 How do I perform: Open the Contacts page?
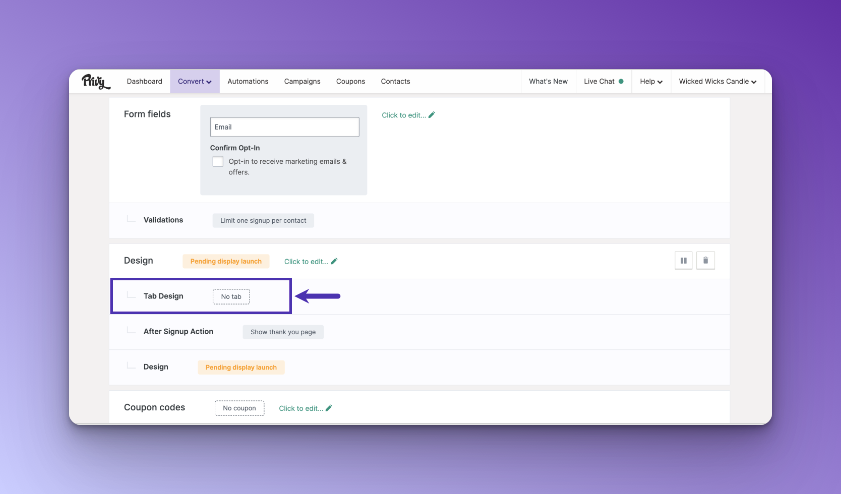coord(395,82)
